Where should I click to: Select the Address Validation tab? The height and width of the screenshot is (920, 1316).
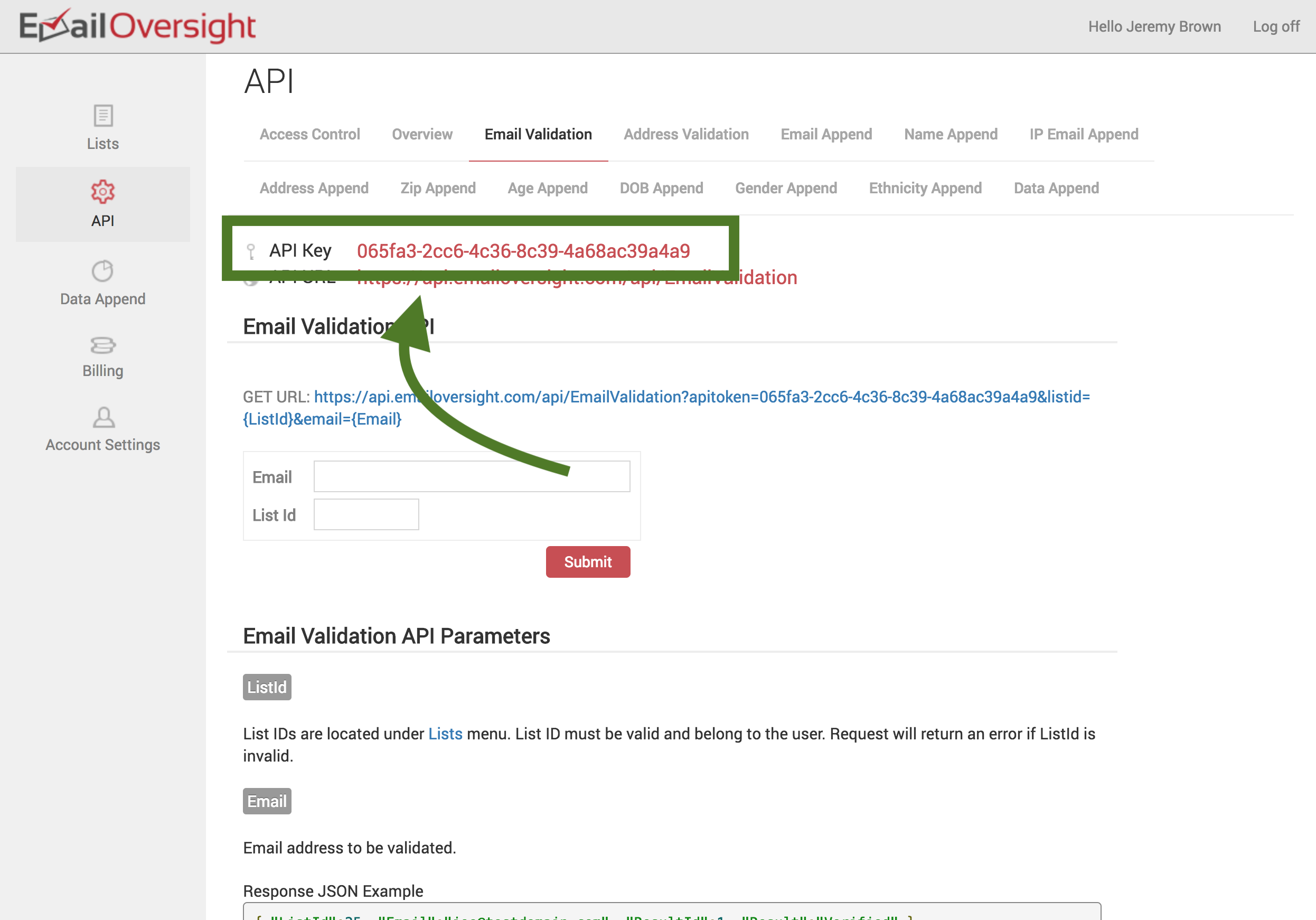click(x=685, y=134)
